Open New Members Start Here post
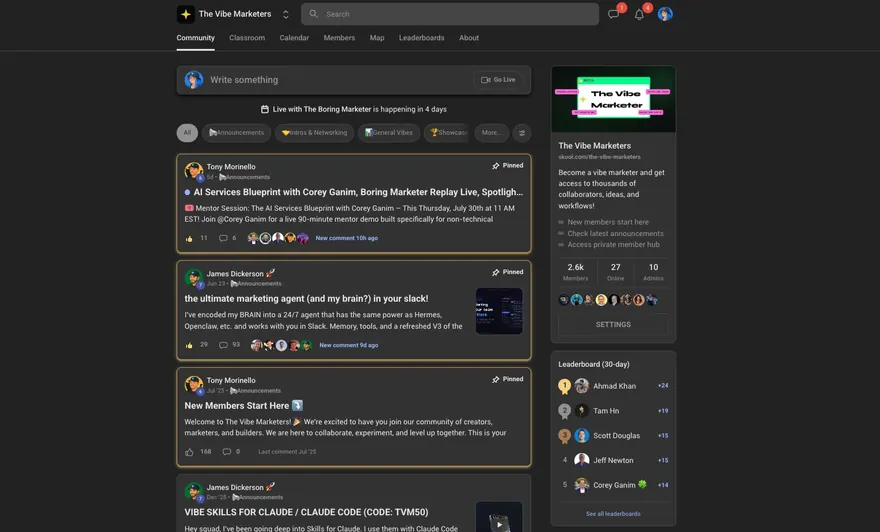880x532 pixels. tap(244, 405)
